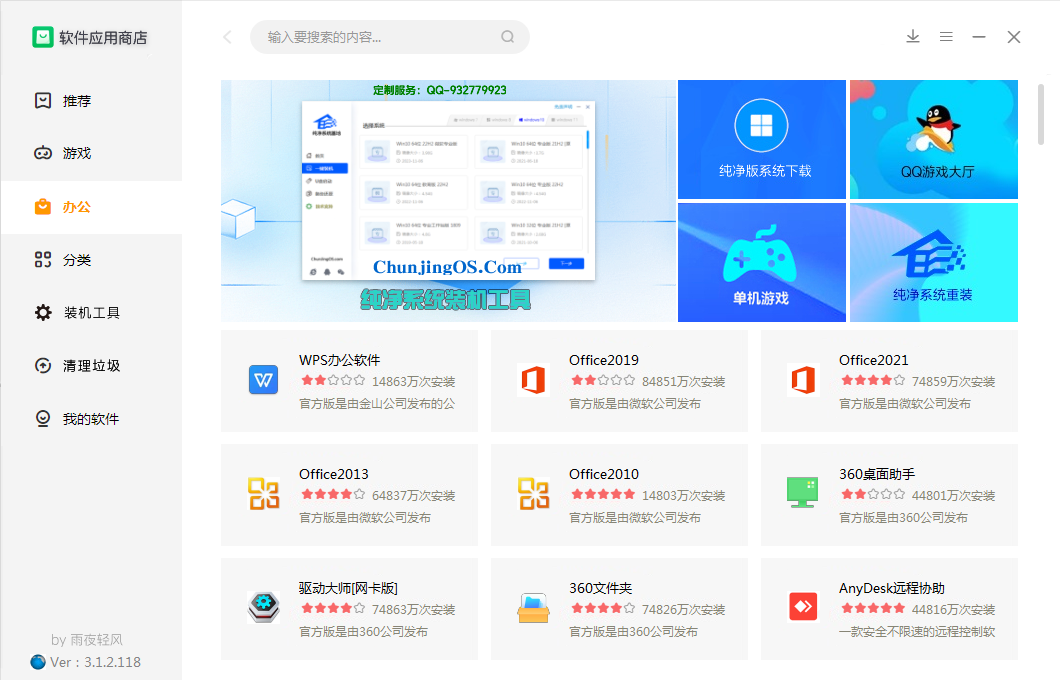Click the 我的软件 smiley icon
Viewport: 1060px width, 680px height.
click(43, 419)
